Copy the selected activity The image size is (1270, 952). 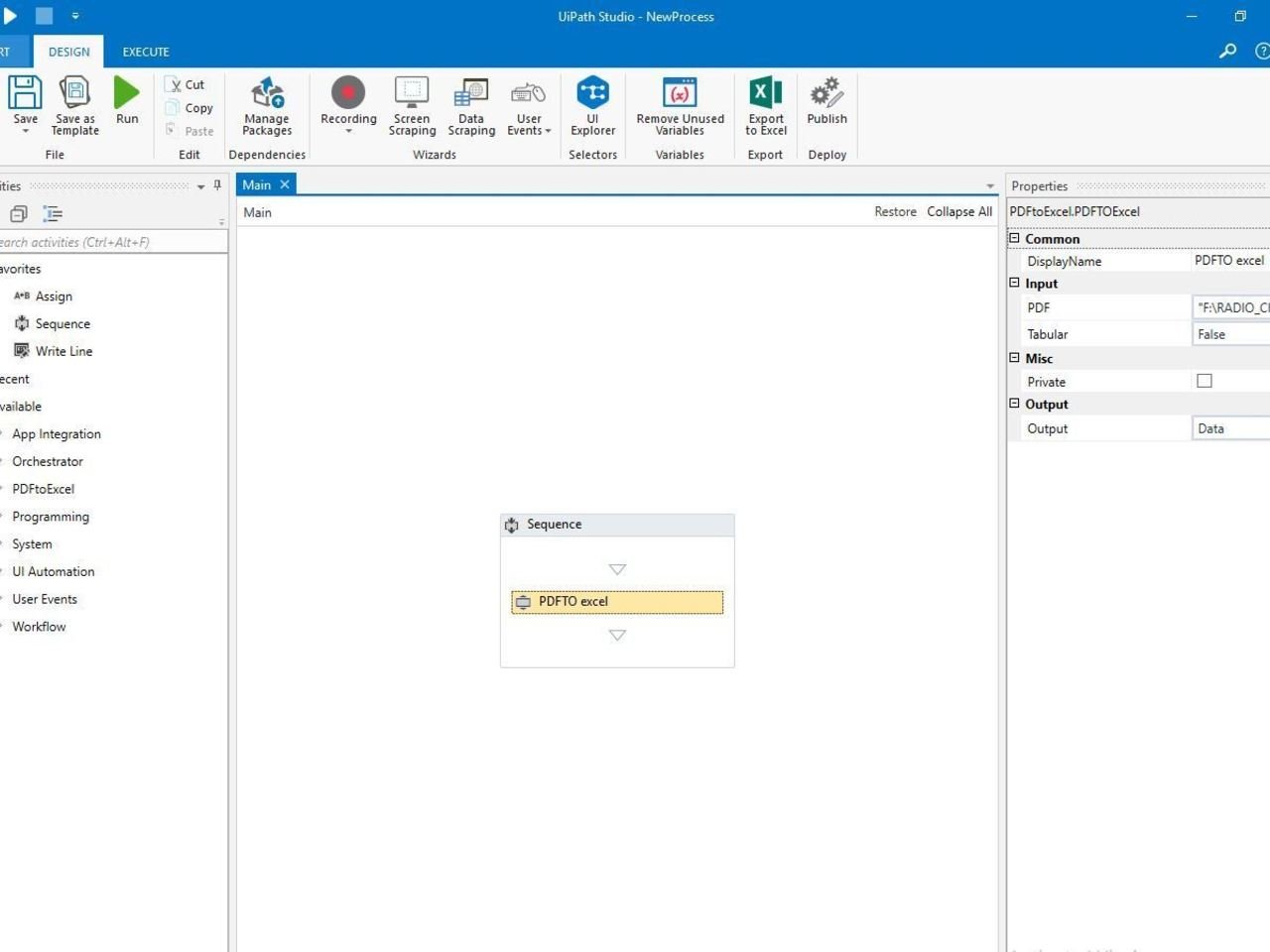[x=189, y=108]
